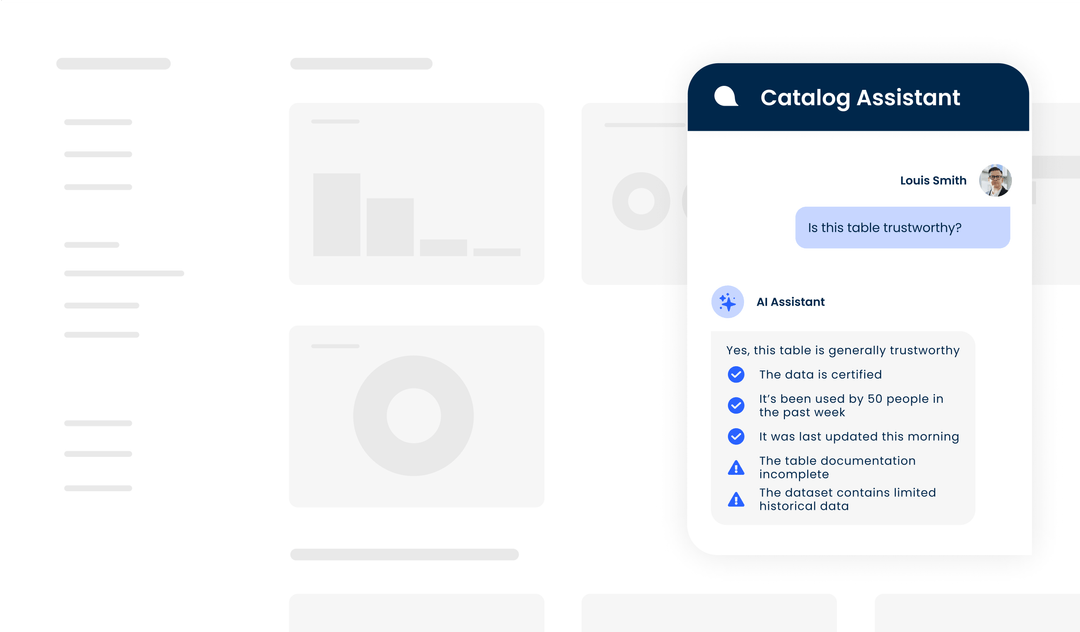1080x632 pixels.
Task: Open the bar chart placeholder card
Action: [417, 194]
